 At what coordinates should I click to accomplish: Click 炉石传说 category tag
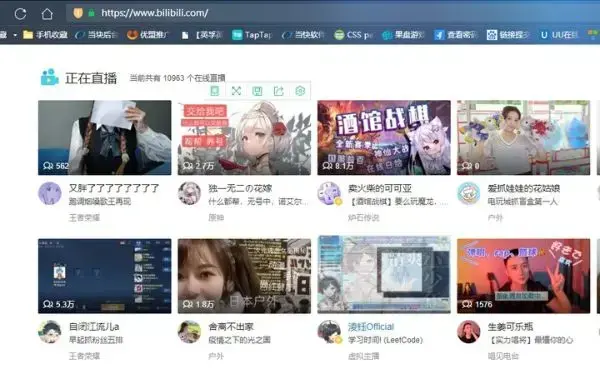364,218
